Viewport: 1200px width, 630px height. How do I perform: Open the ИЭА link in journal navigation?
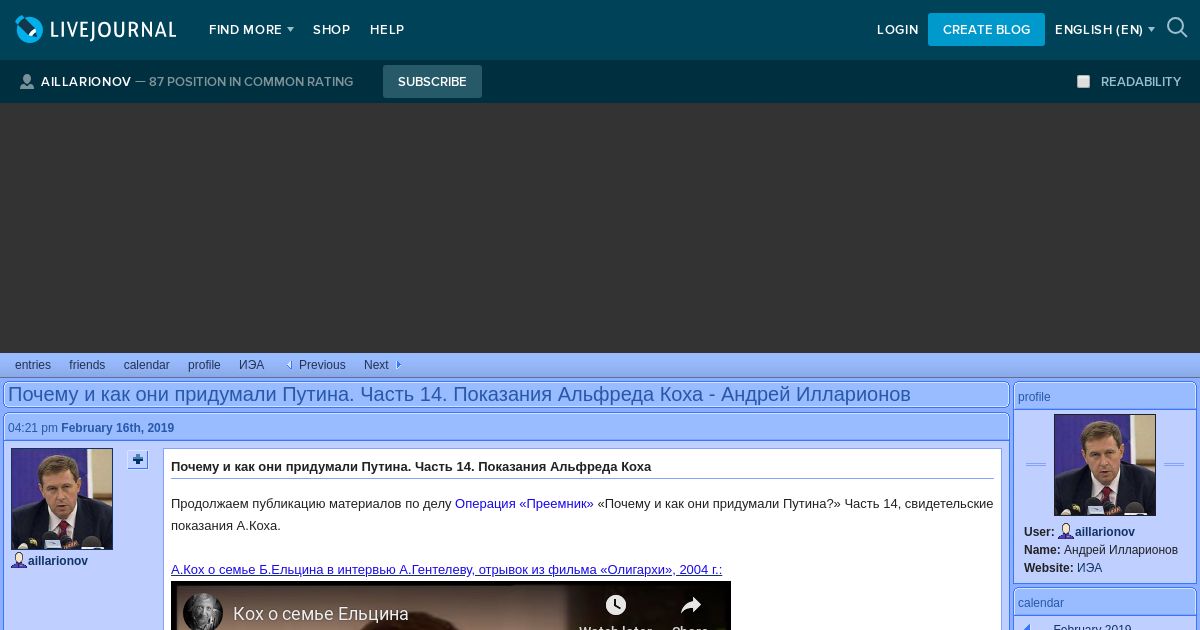click(x=251, y=365)
